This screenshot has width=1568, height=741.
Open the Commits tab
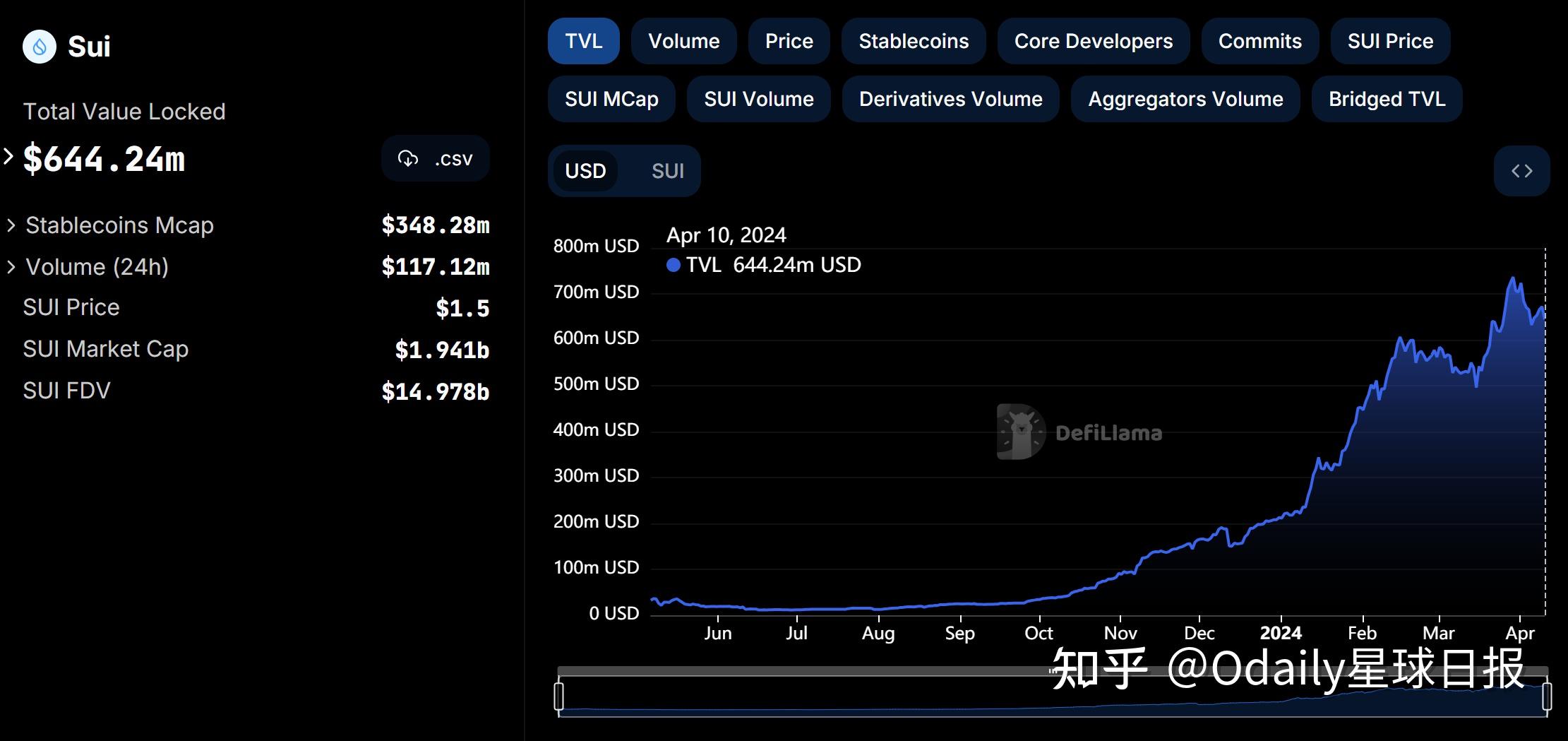[1259, 41]
